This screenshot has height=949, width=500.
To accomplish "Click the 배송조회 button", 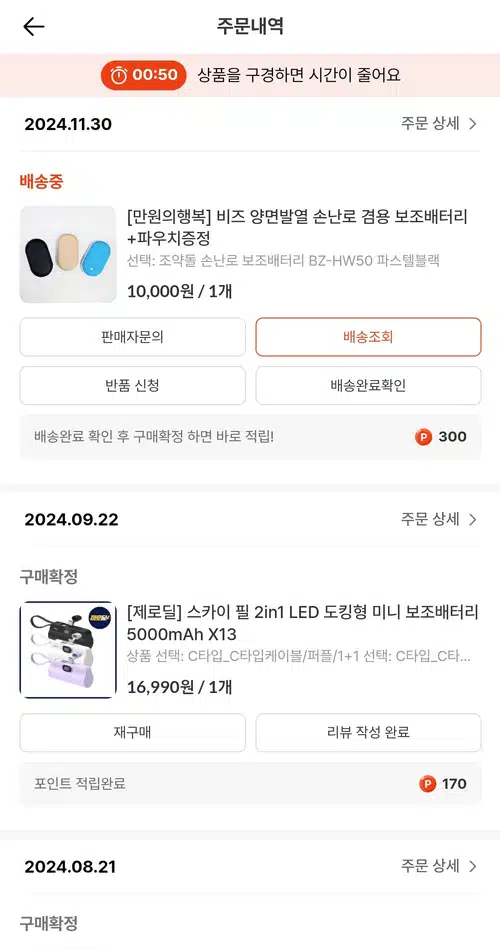I will click(x=368, y=337).
